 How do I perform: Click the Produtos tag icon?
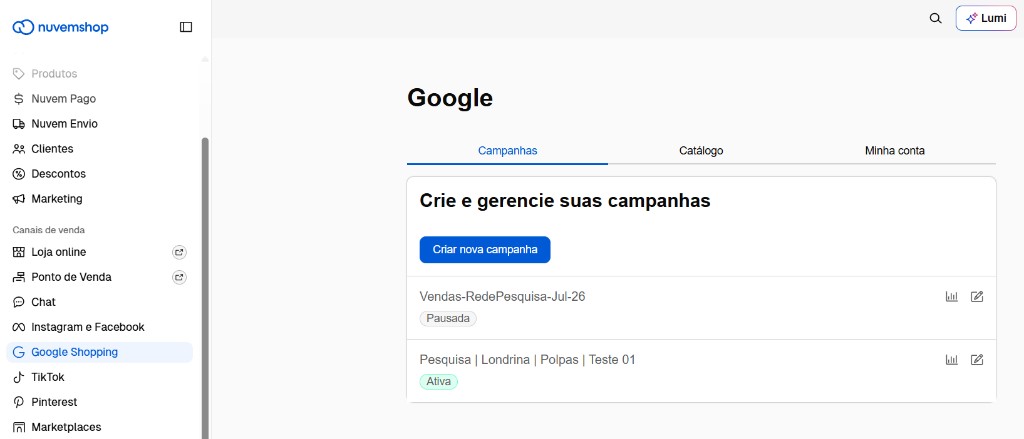click(x=19, y=74)
